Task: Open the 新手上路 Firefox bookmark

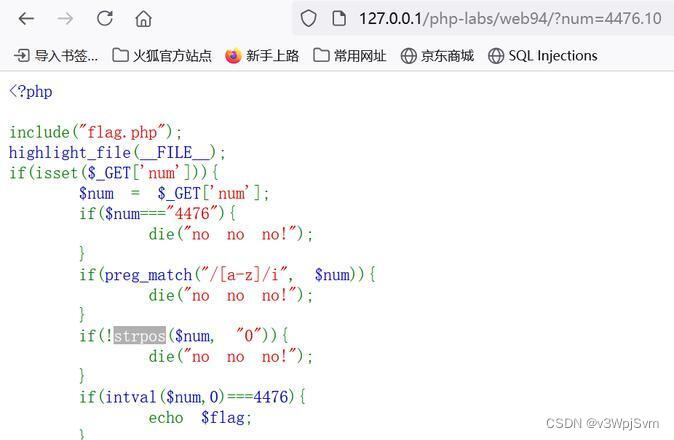Action: click(262, 56)
